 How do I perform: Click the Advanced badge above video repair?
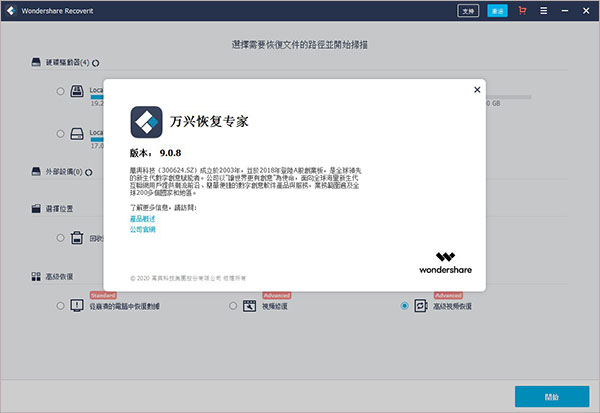(277, 295)
